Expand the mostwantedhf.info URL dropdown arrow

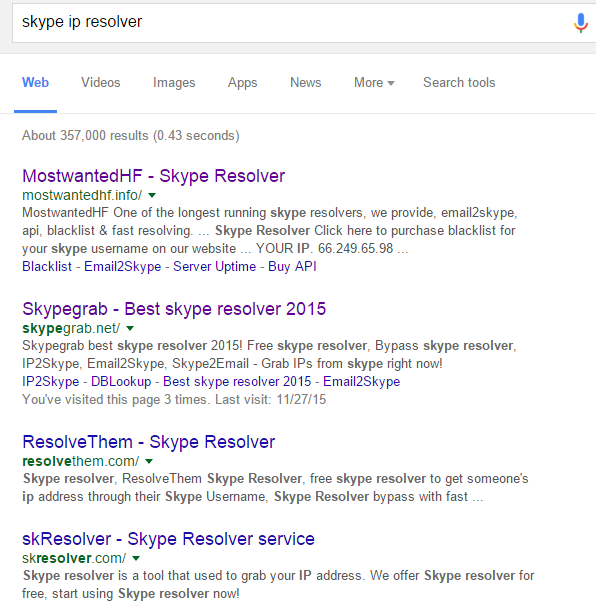pyautogui.click(x=152, y=195)
